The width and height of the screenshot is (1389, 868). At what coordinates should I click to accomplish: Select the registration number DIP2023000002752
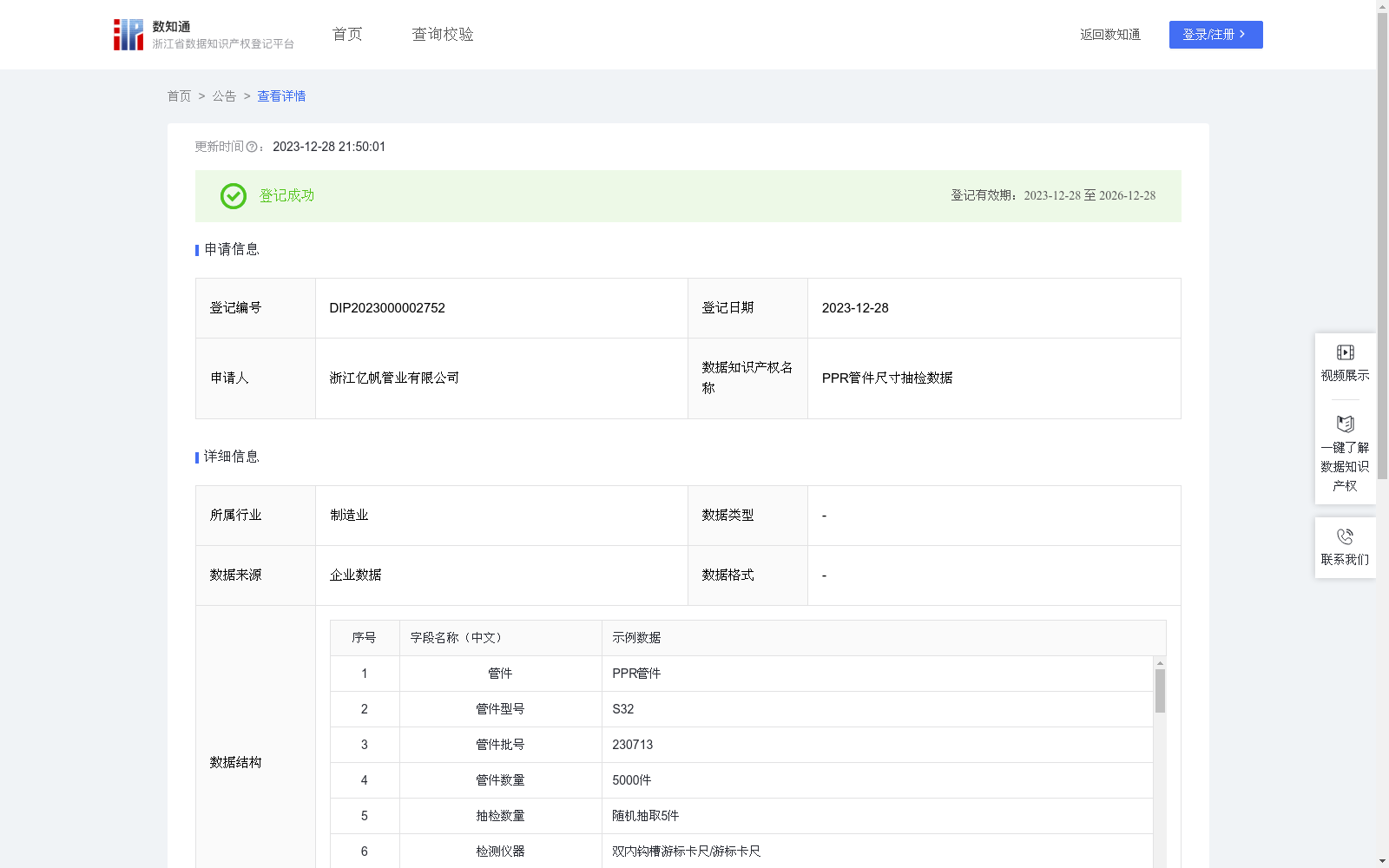[387, 308]
